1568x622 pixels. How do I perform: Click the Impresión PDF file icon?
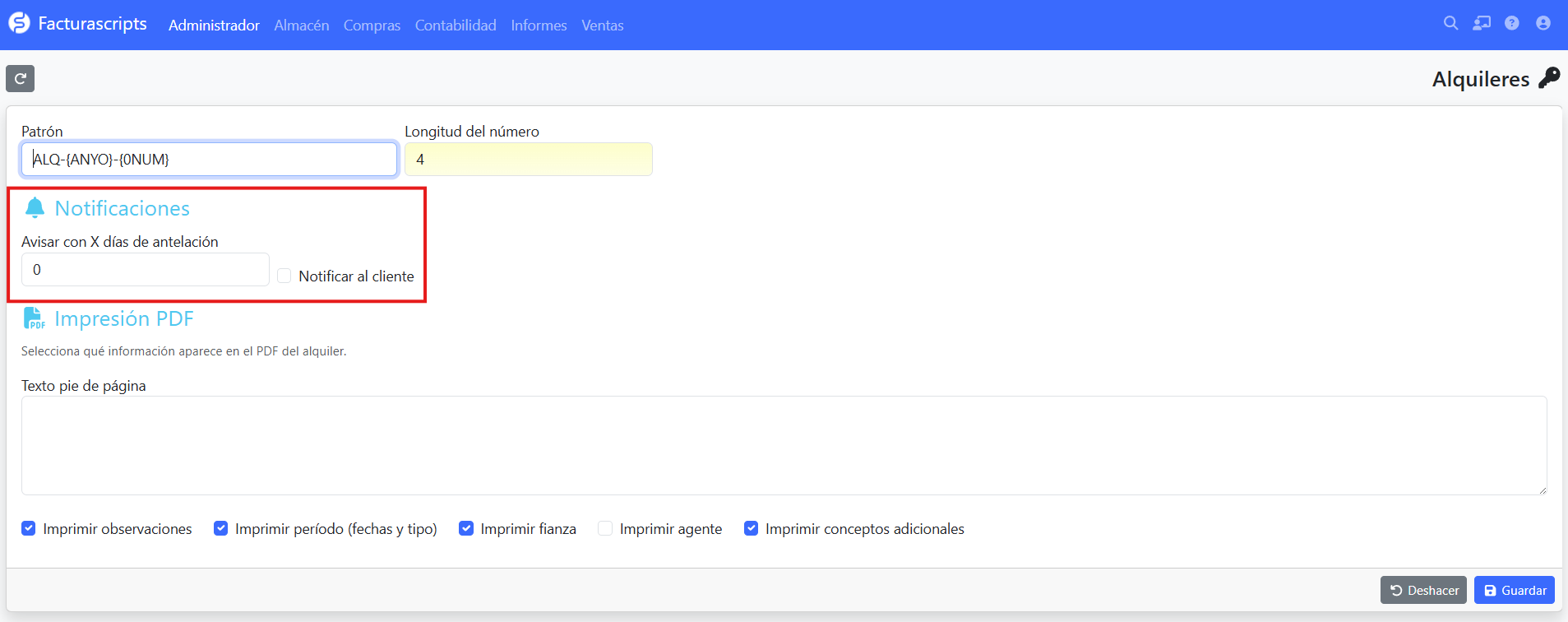pyautogui.click(x=34, y=318)
